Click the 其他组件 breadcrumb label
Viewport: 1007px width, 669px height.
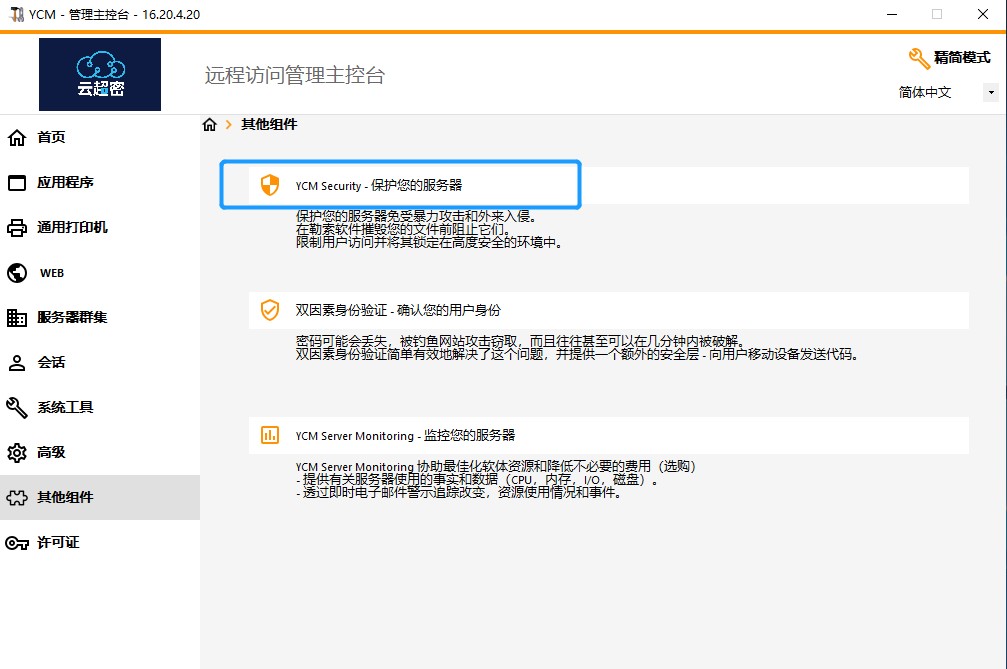coord(269,125)
